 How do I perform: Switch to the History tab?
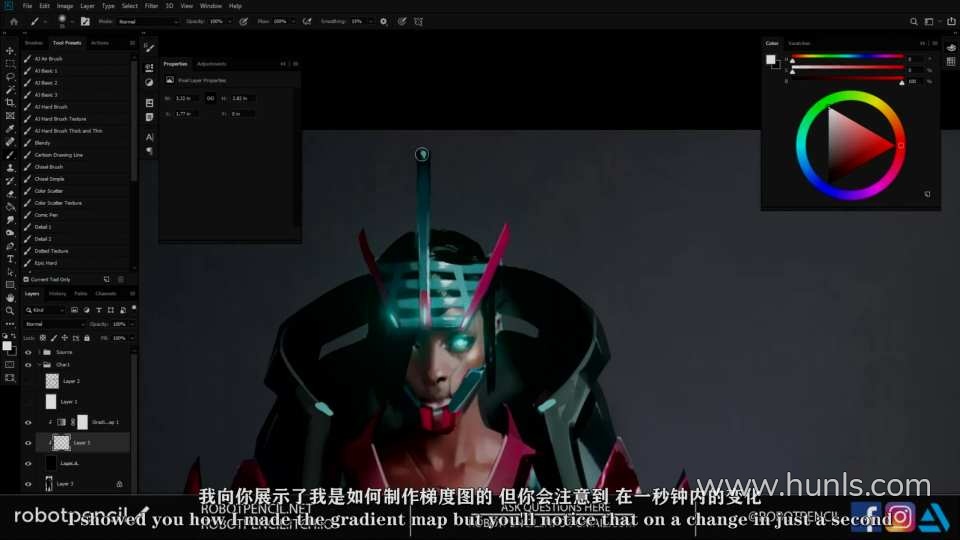(x=58, y=294)
